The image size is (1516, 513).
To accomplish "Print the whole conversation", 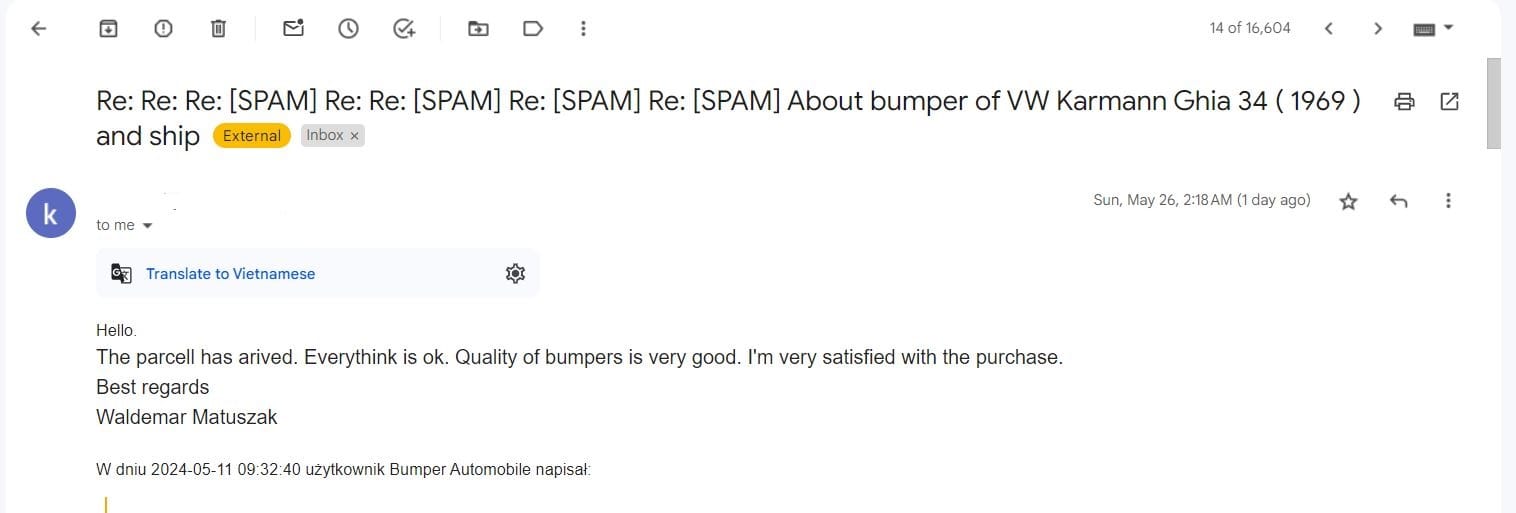I will (x=1404, y=101).
